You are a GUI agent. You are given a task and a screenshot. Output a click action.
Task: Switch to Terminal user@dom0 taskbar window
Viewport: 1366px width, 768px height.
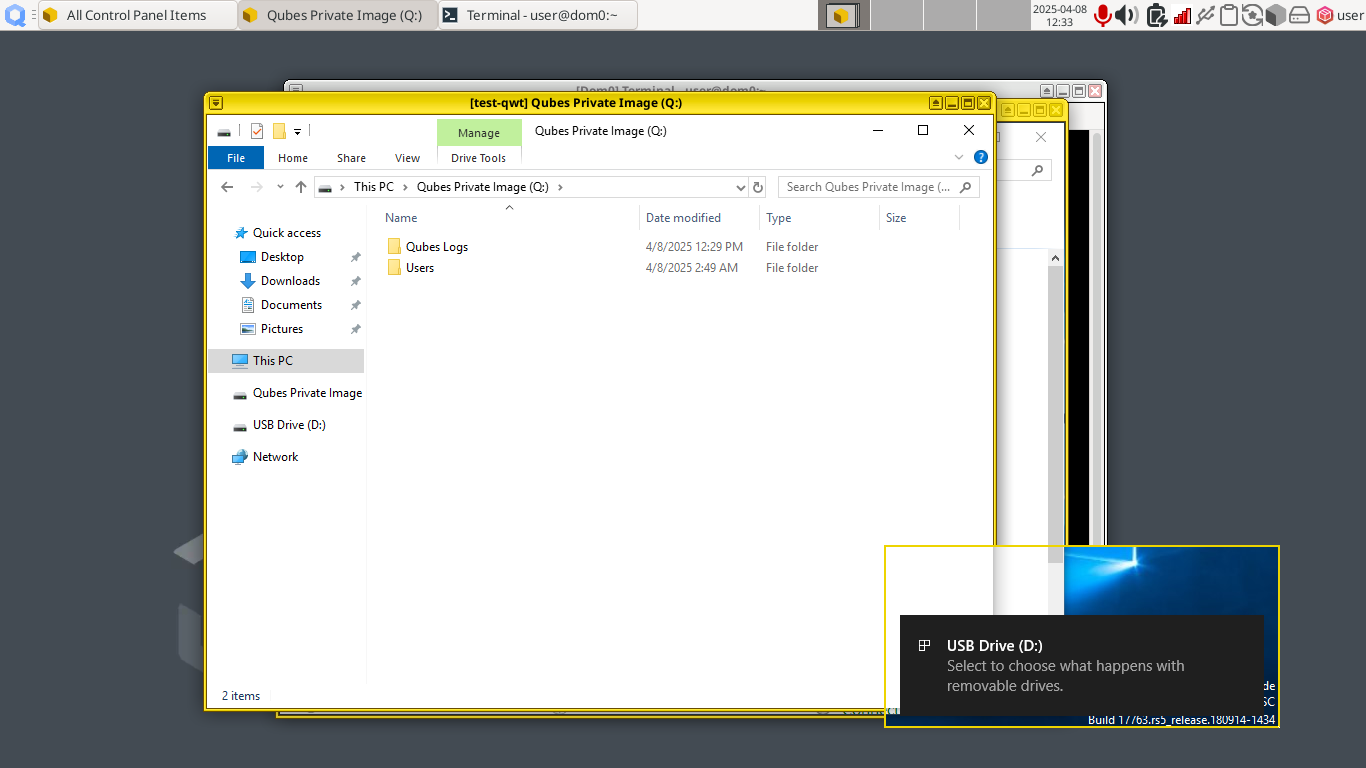pos(538,15)
